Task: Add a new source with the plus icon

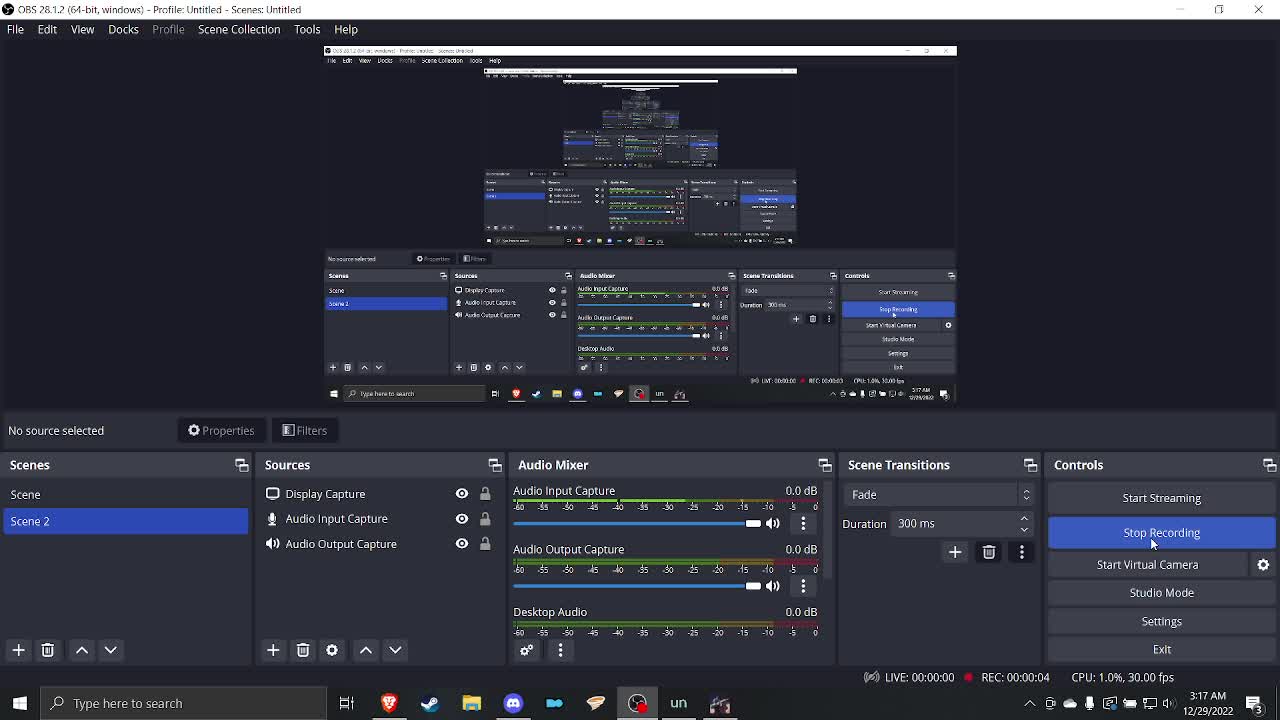Action: (x=273, y=650)
